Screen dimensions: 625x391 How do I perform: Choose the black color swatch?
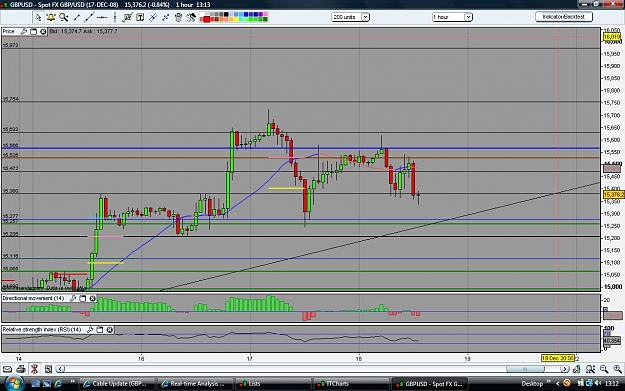tap(226, 14)
